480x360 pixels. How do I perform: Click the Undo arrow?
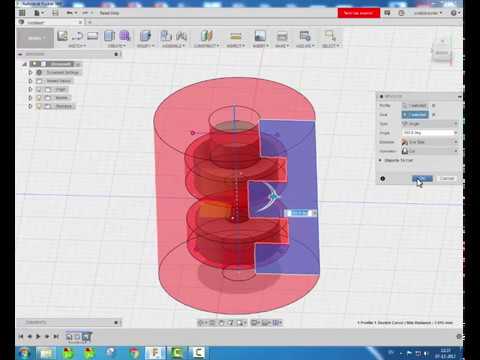(70, 13)
